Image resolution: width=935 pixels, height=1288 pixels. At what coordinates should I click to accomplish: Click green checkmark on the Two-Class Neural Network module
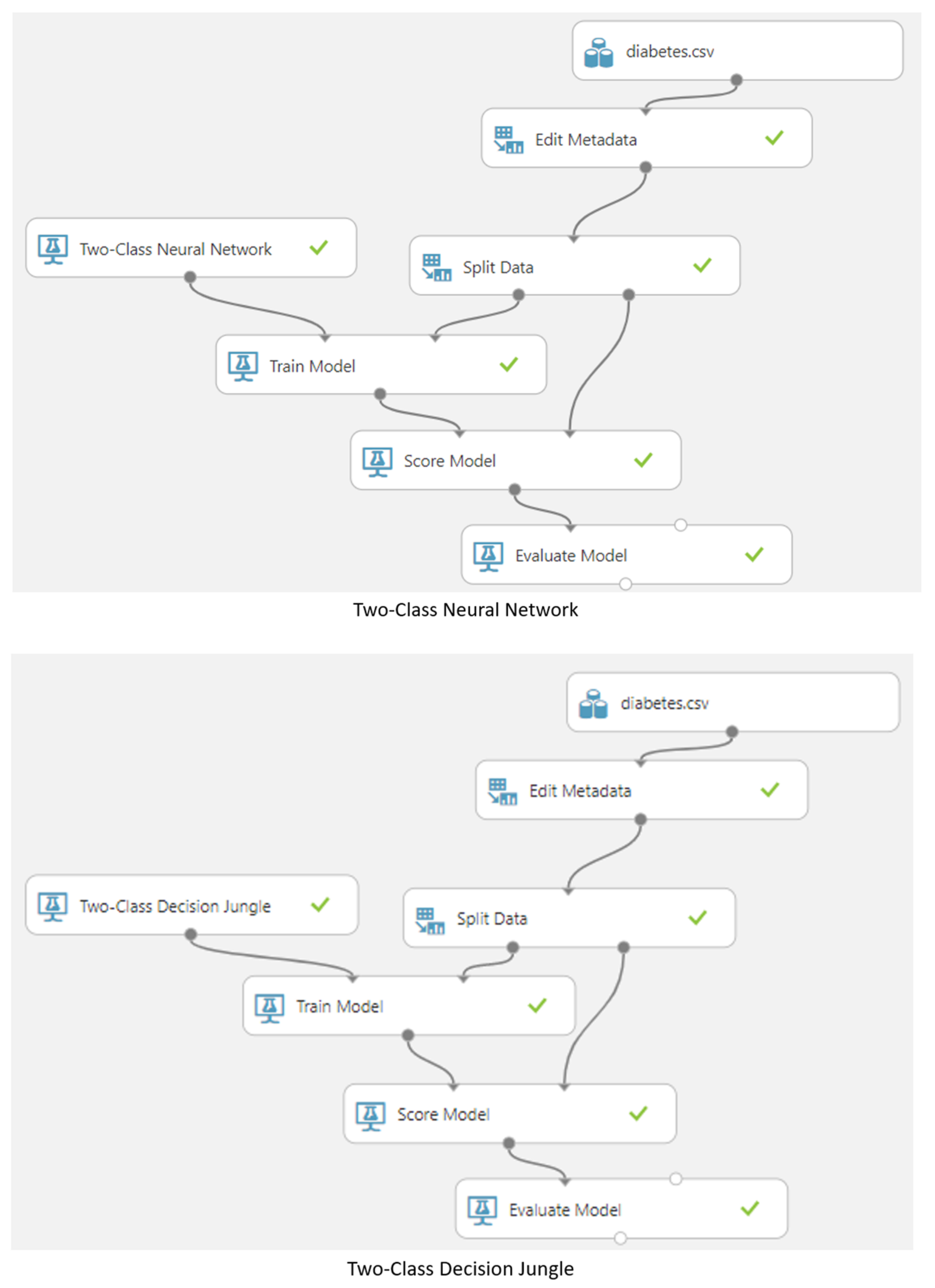[319, 248]
